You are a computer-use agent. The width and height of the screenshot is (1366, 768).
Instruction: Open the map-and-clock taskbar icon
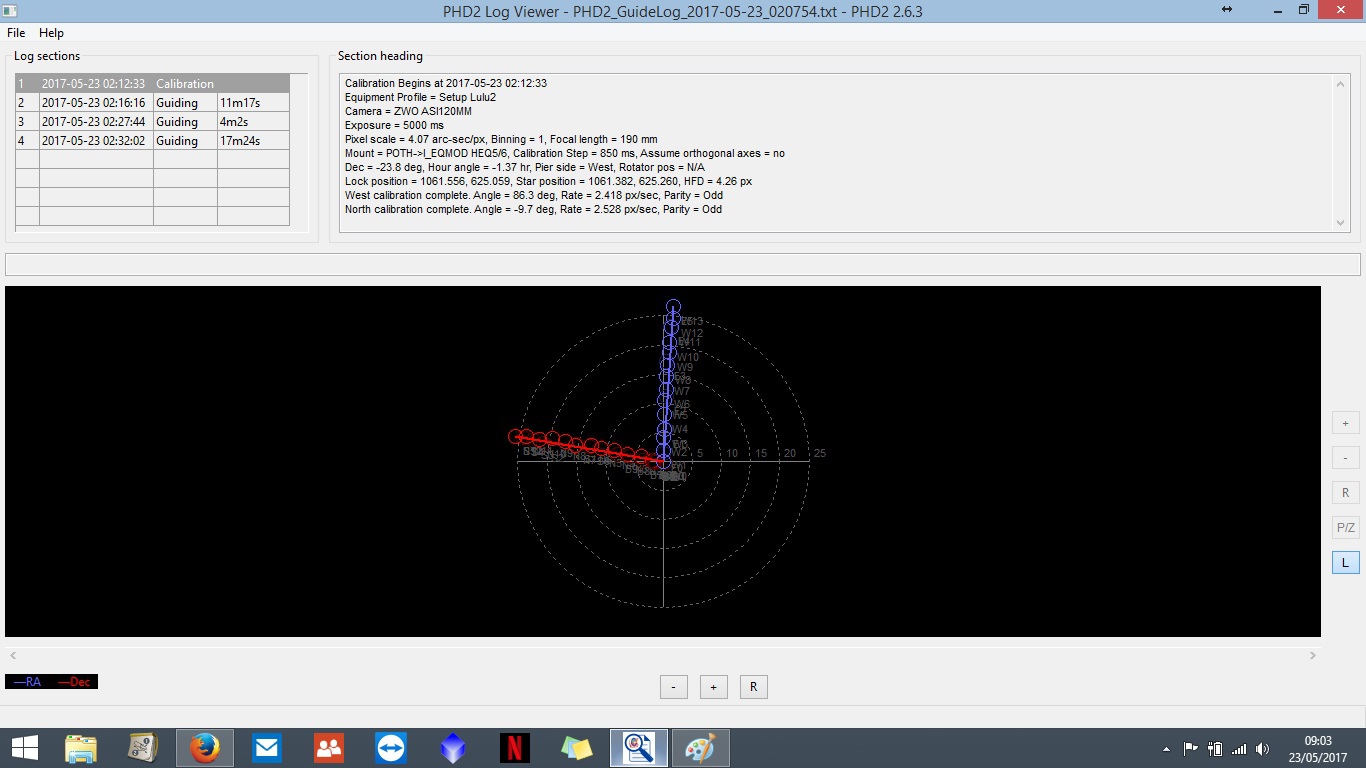coord(143,748)
